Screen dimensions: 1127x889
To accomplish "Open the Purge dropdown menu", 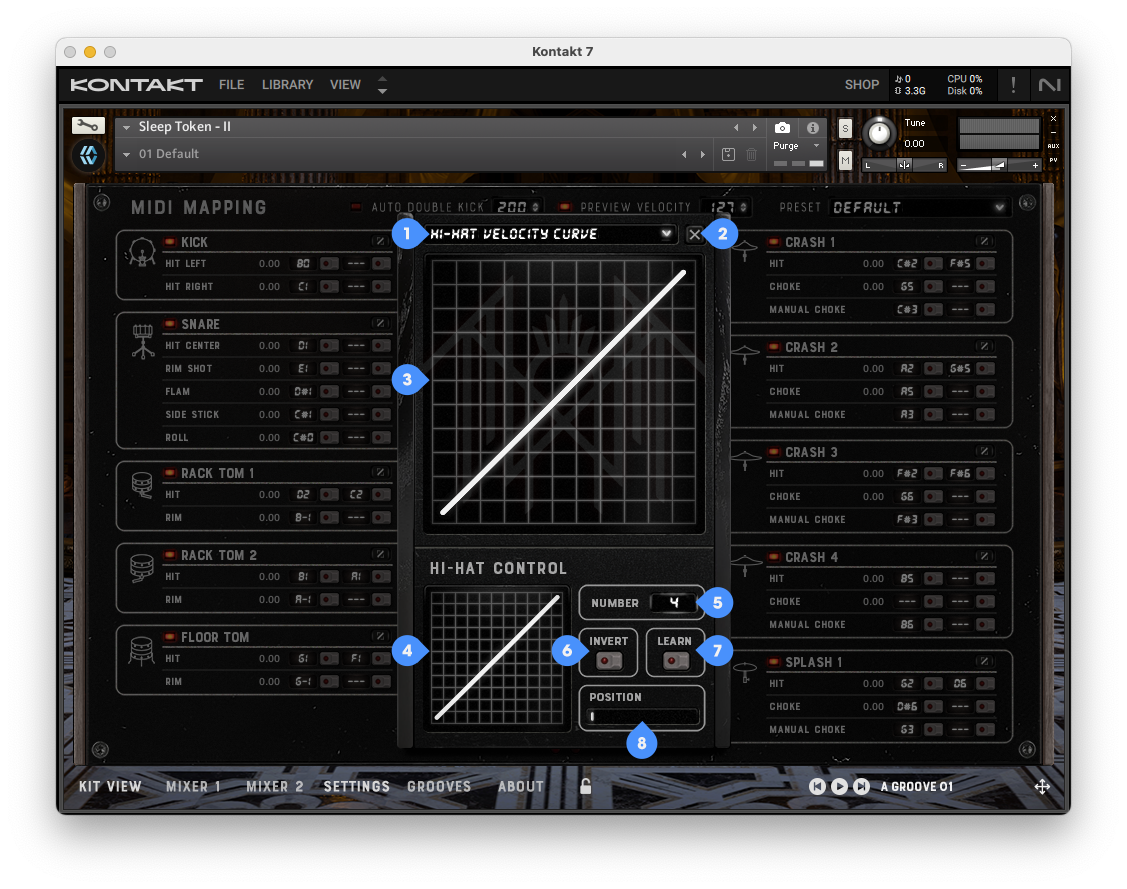I will coord(796,146).
